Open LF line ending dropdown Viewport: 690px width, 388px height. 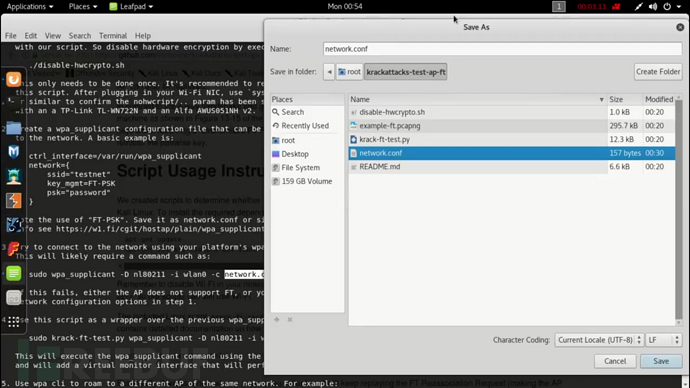point(664,340)
